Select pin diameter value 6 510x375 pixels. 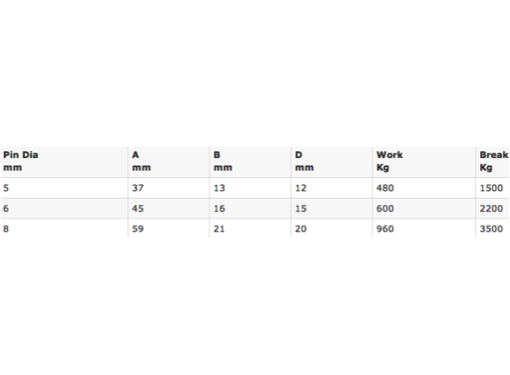(x=6, y=209)
